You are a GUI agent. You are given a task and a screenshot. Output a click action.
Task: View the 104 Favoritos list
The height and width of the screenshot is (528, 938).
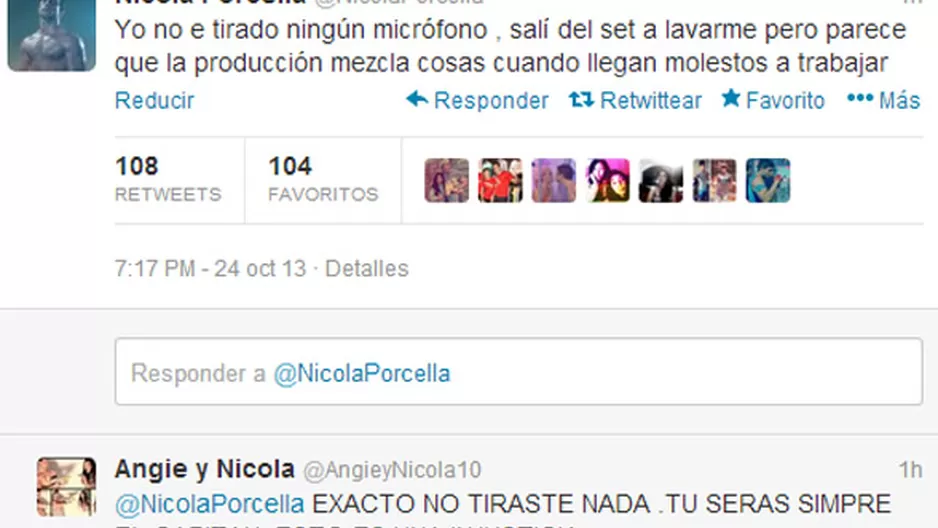[x=323, y=179]
